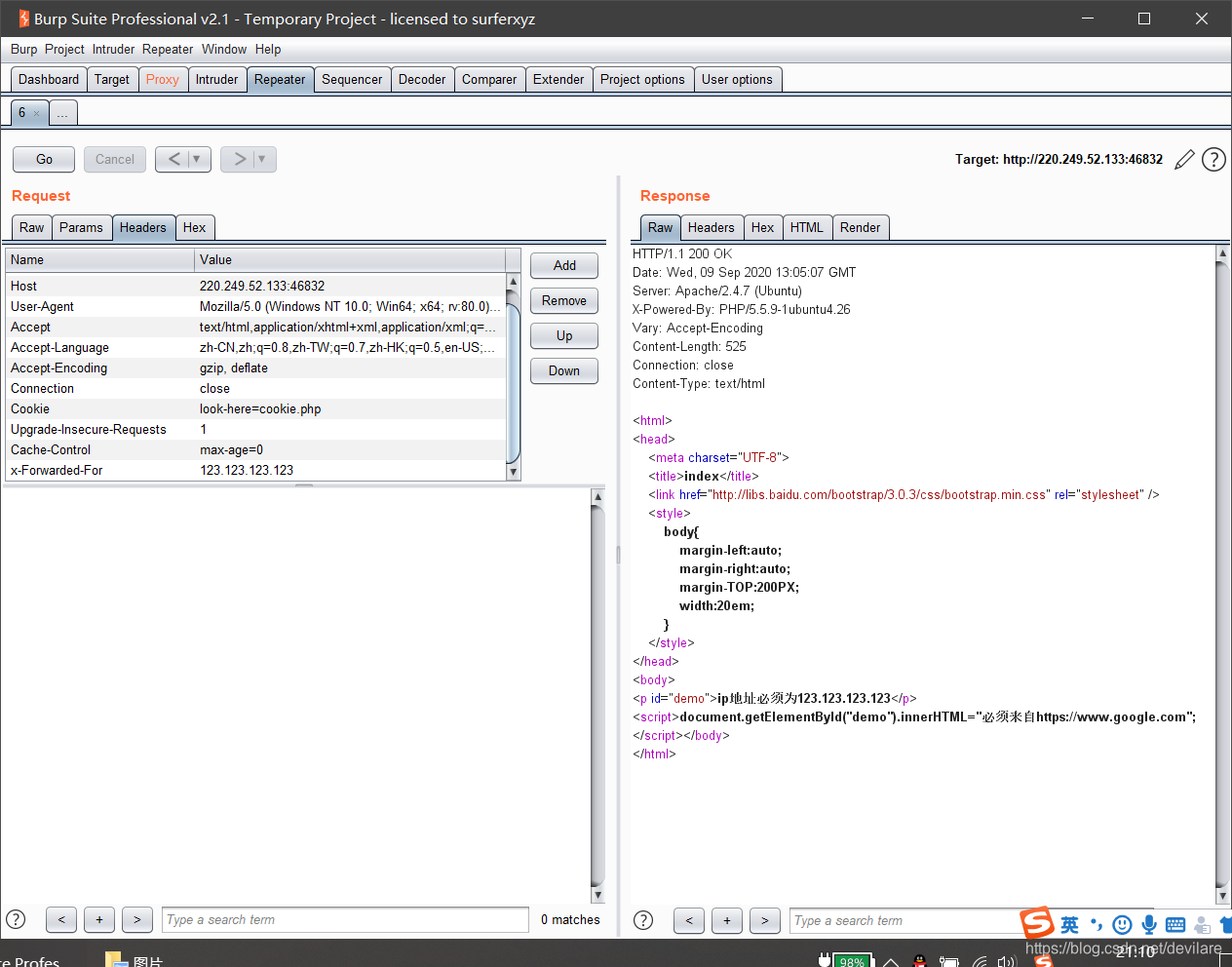The image size is (1232, 967).
Task: Go to previous response search match
Action: 689,920
